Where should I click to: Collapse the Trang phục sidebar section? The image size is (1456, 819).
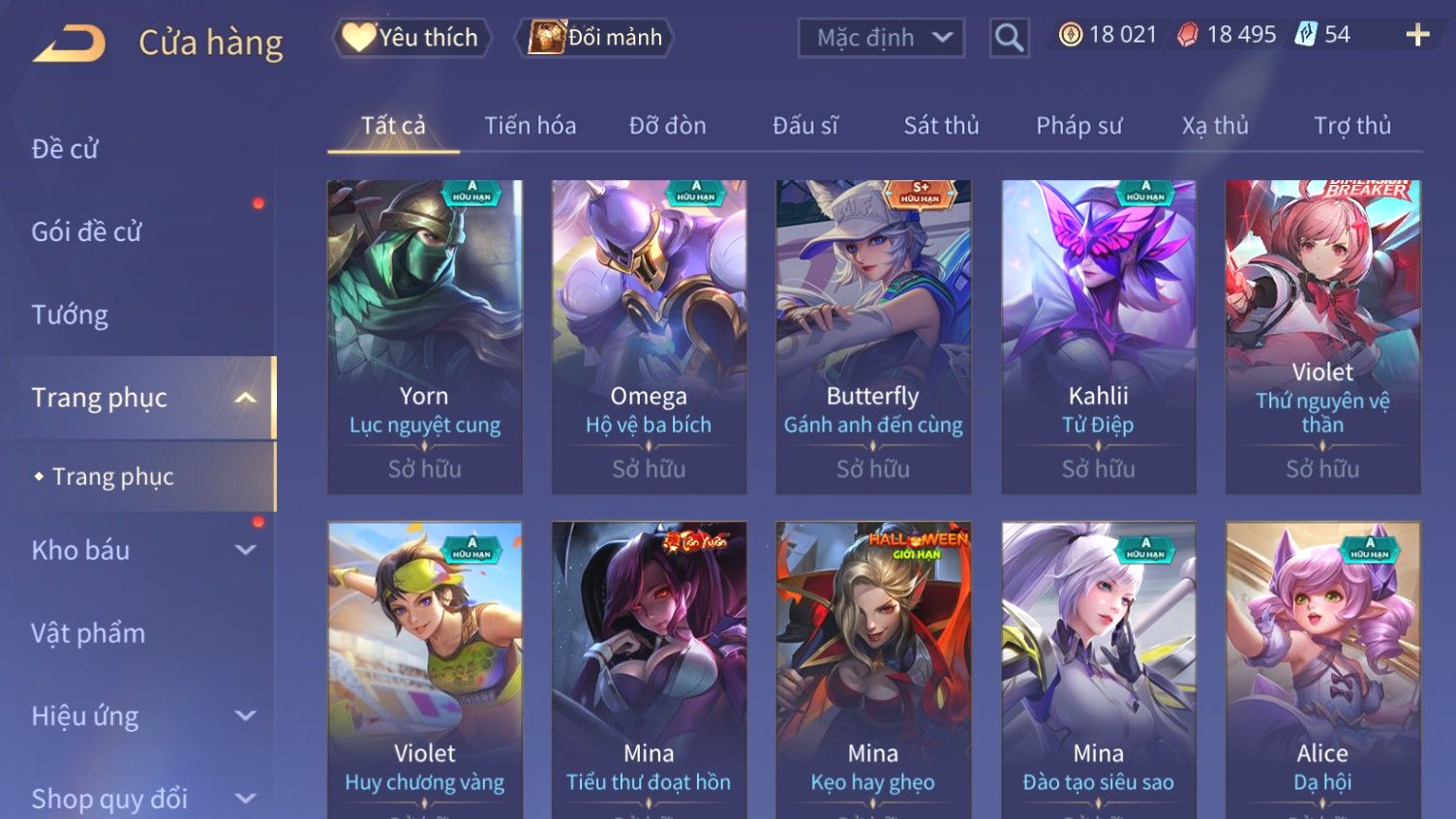click(x=246, y=398)
